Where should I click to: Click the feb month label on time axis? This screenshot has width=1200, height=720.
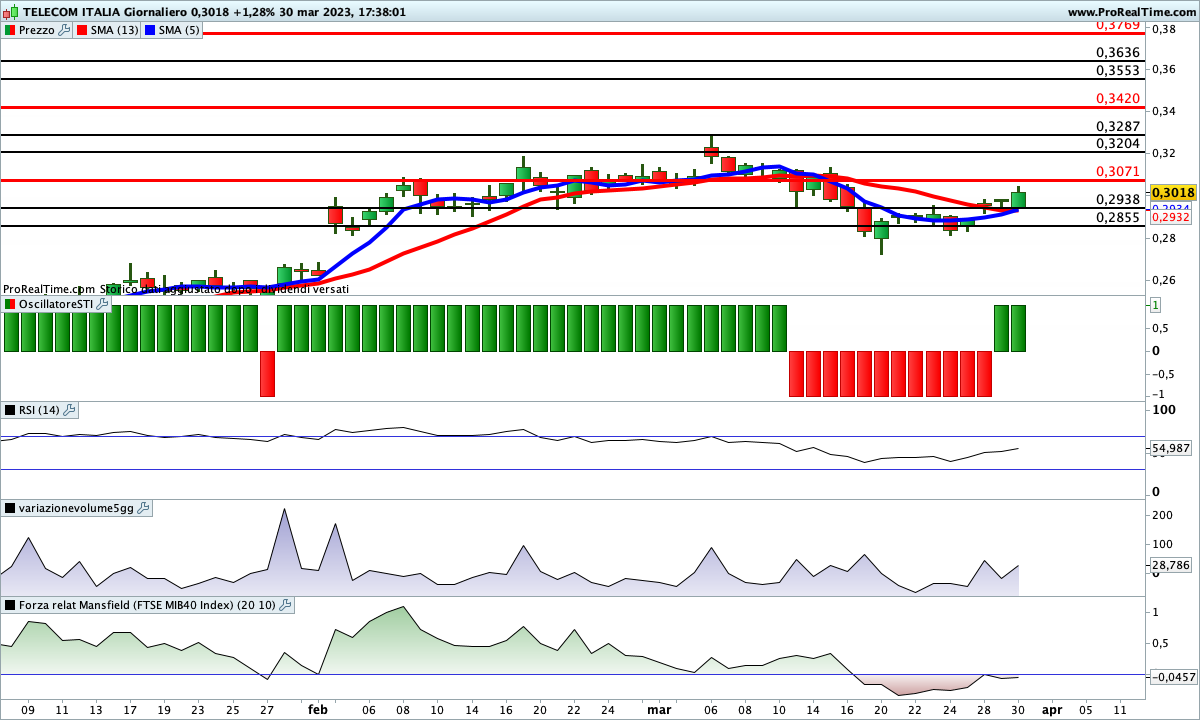318,709
